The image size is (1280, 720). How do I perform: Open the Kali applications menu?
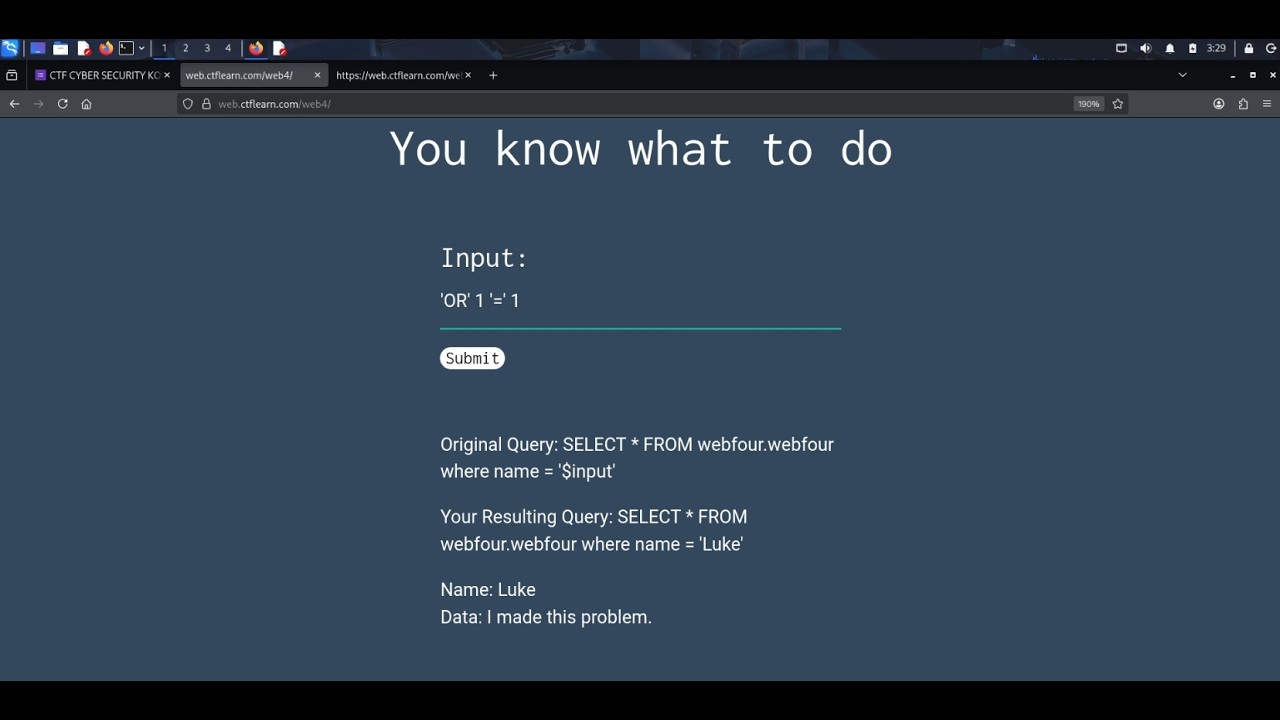coord(10,48)
